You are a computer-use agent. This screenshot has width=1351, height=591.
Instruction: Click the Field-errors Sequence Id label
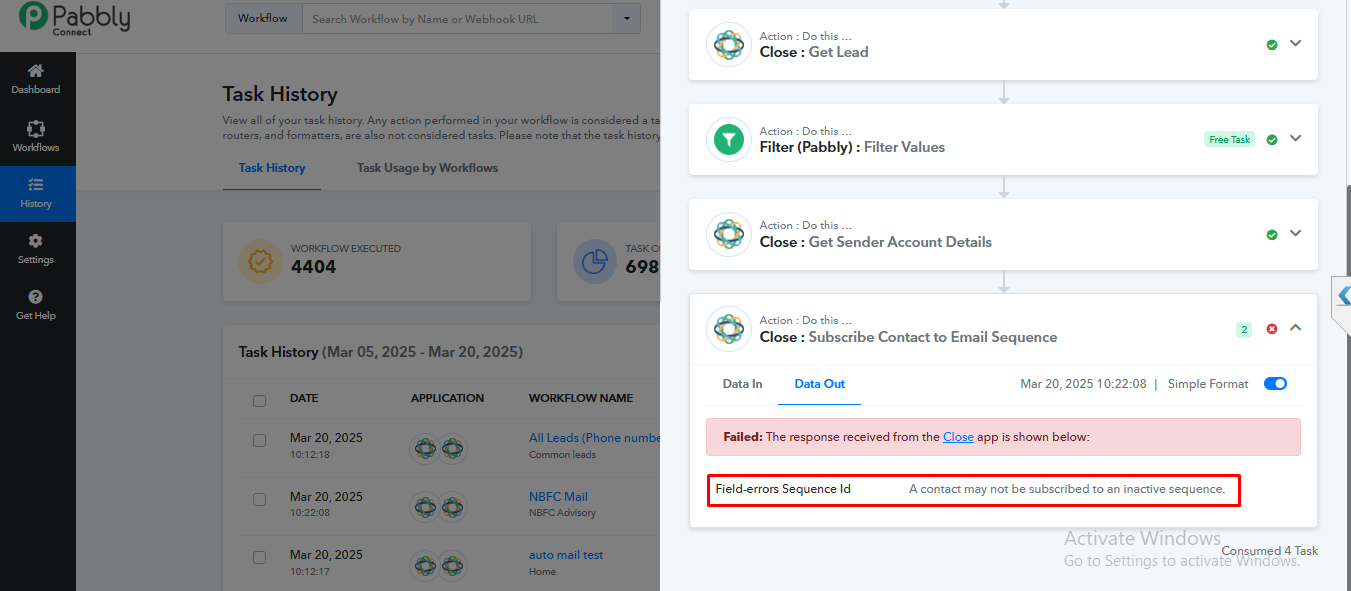click(x=783, y=489)
